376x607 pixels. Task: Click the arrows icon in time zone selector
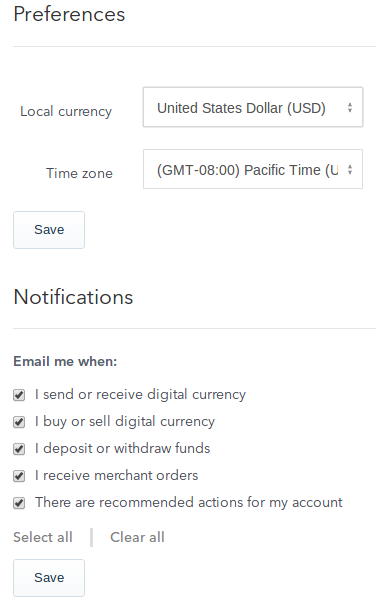[x=350, y=170]
